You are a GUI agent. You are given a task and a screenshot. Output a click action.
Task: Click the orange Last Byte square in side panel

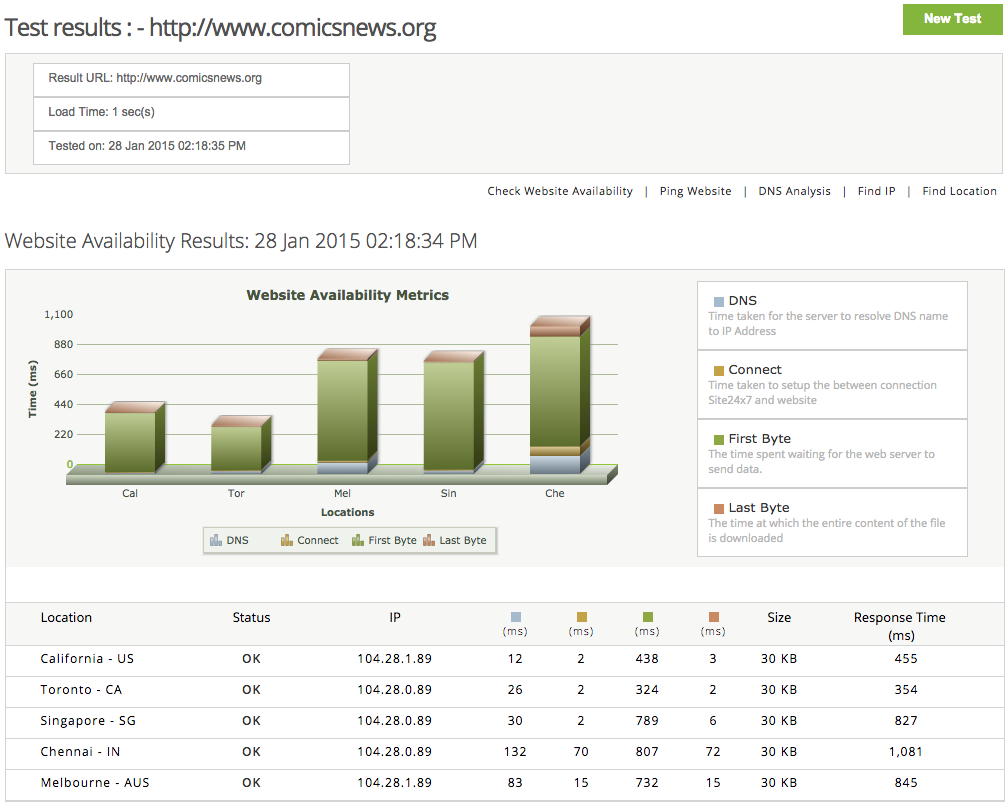point(719,509)
